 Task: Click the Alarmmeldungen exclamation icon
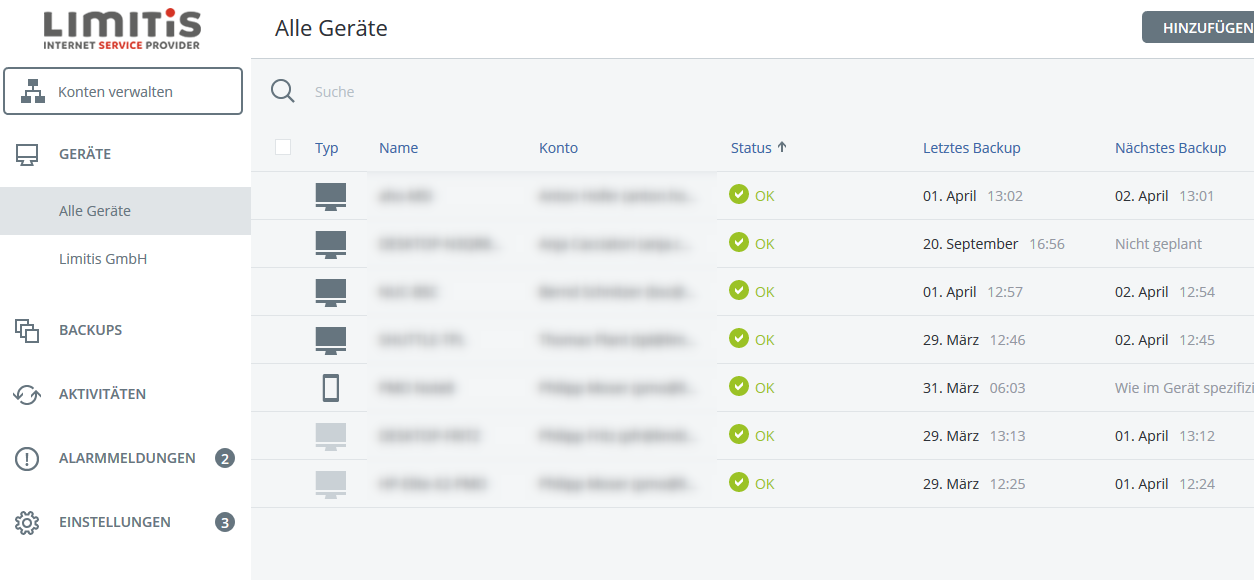click(27, 459)
